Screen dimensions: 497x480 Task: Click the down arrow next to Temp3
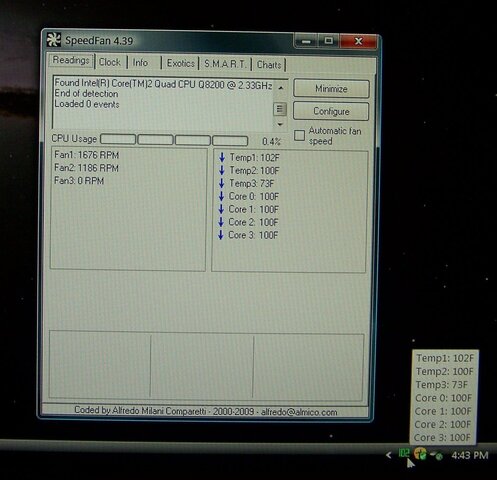pyautogui.click(x=221, y=183)
